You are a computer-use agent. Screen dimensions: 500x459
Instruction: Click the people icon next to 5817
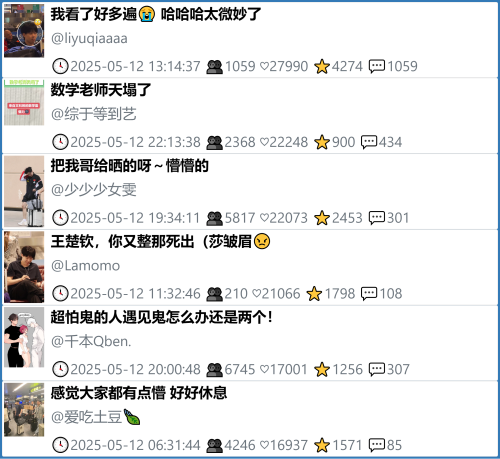tap(214, 218)
